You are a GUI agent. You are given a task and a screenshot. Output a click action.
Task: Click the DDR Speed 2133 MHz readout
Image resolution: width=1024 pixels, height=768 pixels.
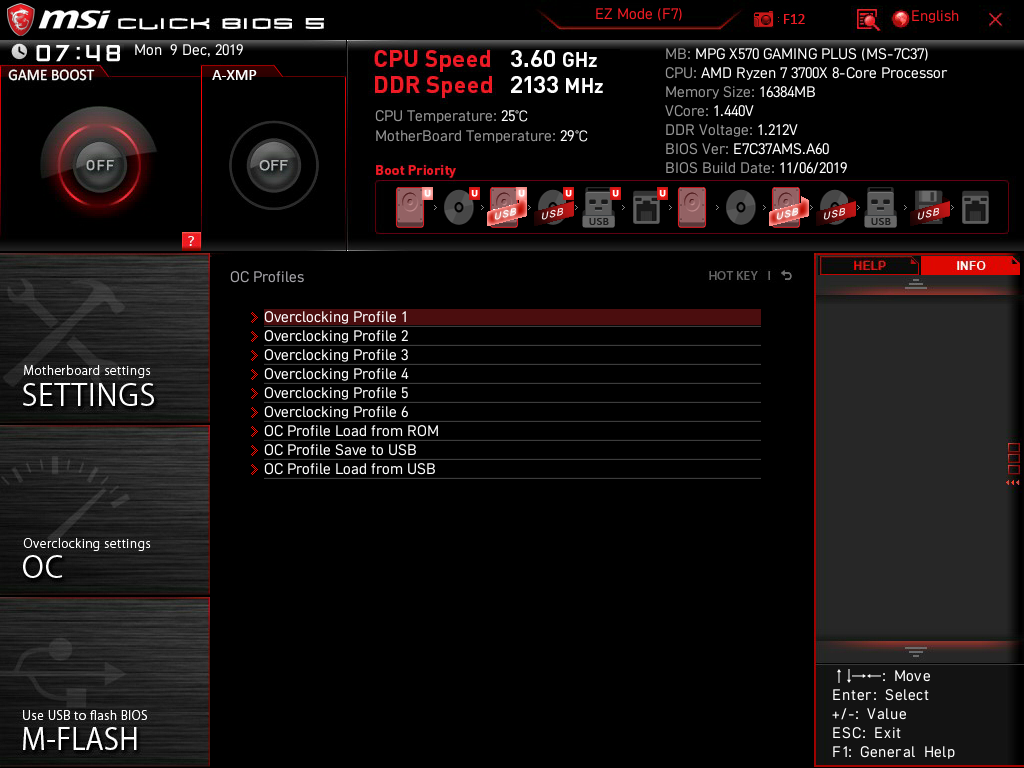pyautogui.click(x=488, y=86)
